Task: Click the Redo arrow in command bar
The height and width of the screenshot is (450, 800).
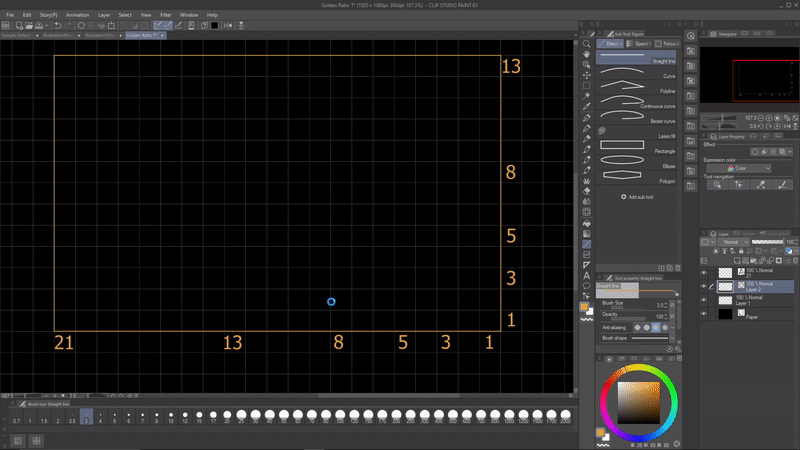Action: click(x=68, y=26)
